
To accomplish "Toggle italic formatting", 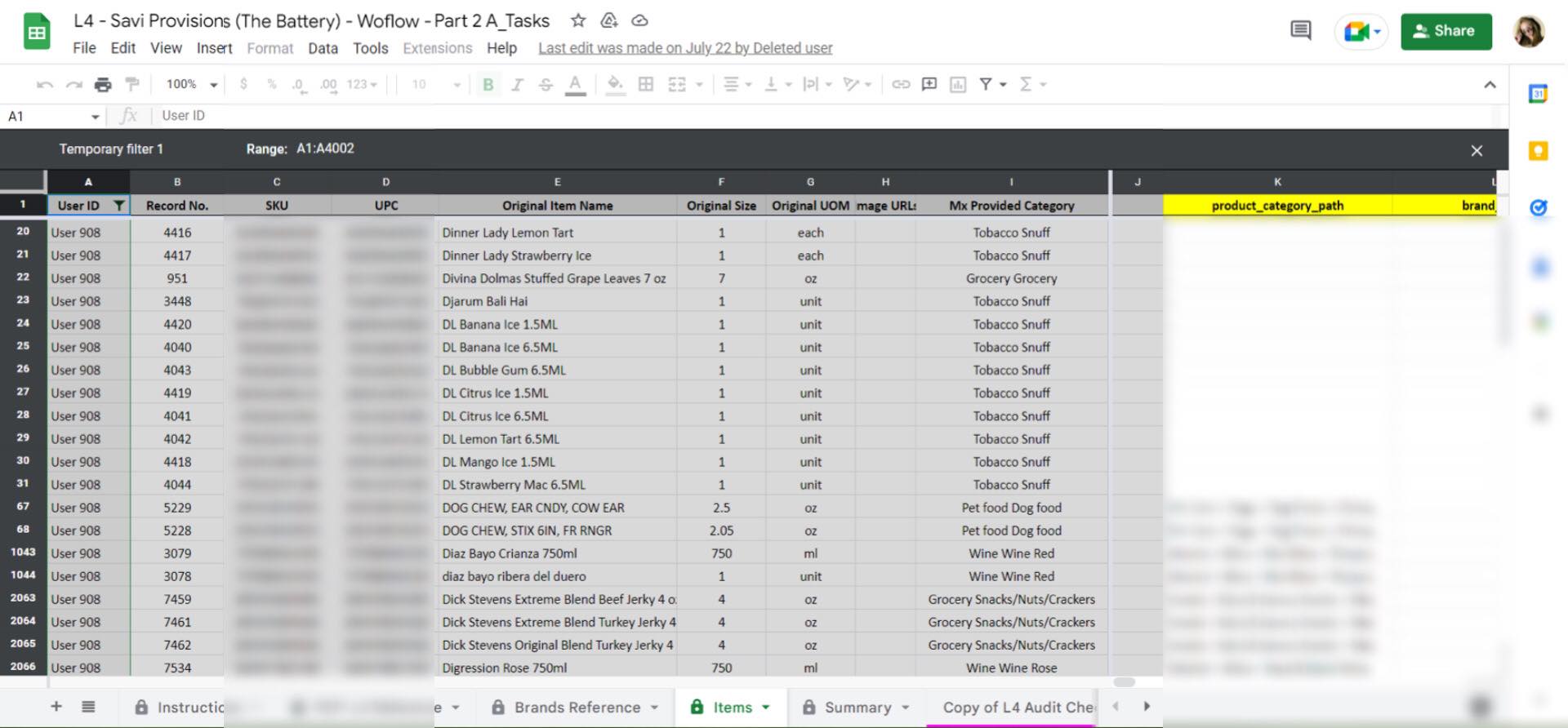I will pyautogui.click(x=517, y=84).
